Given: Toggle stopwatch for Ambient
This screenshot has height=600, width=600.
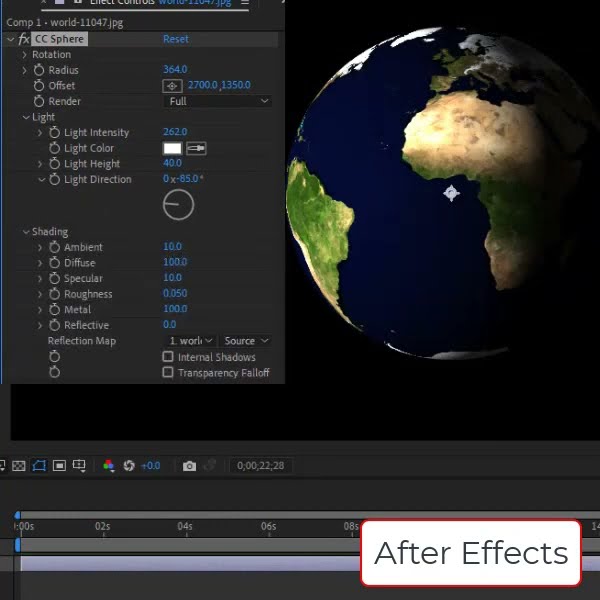Looking at the screenshot, I should click(x=54, y=247).
